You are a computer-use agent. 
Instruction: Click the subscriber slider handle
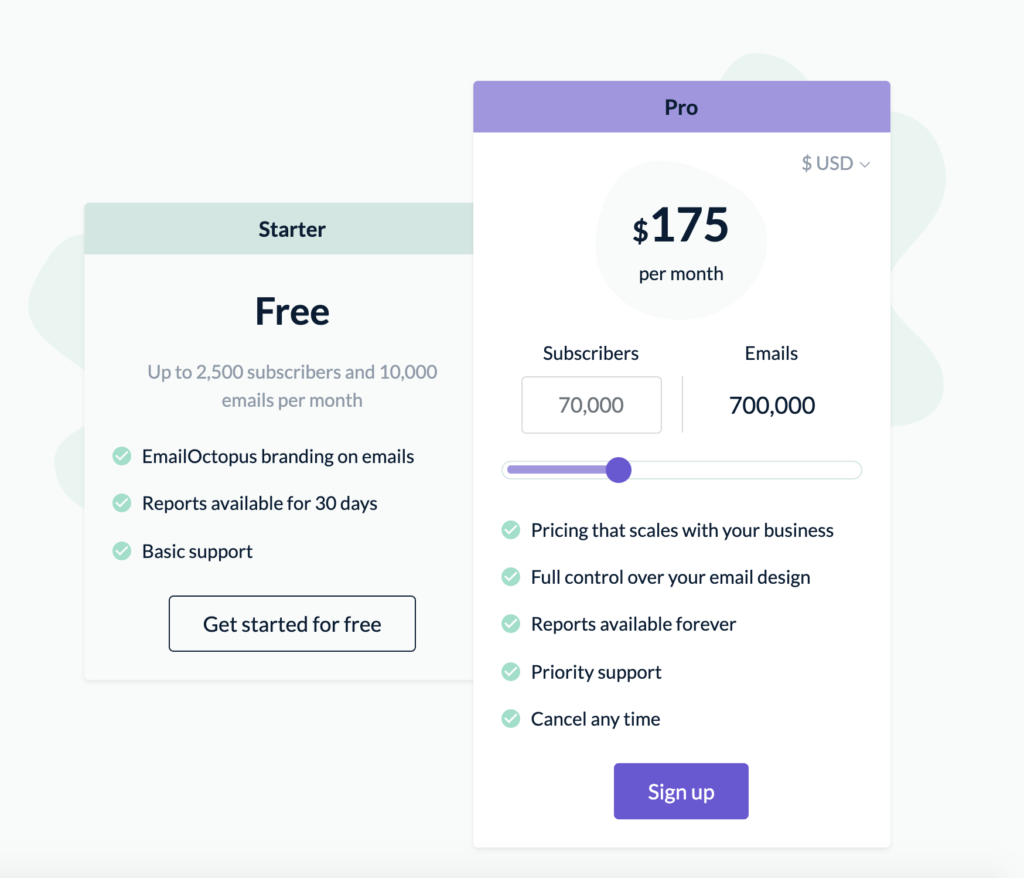tap(619, 470)
